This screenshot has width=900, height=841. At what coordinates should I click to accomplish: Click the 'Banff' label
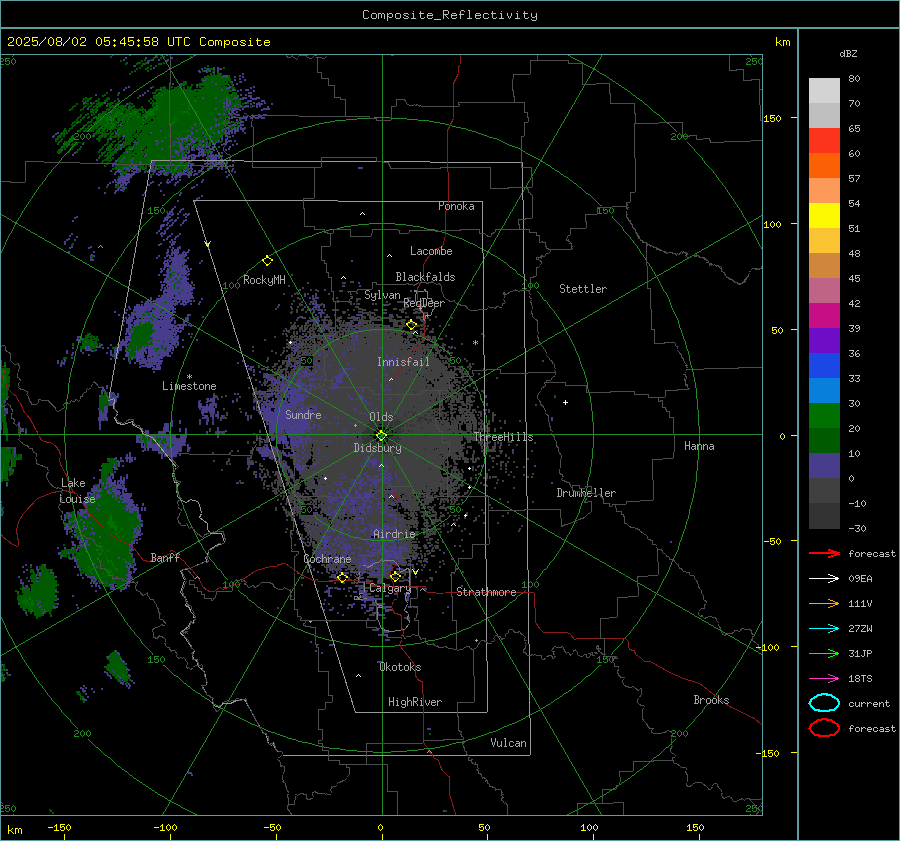click(165, 557)
